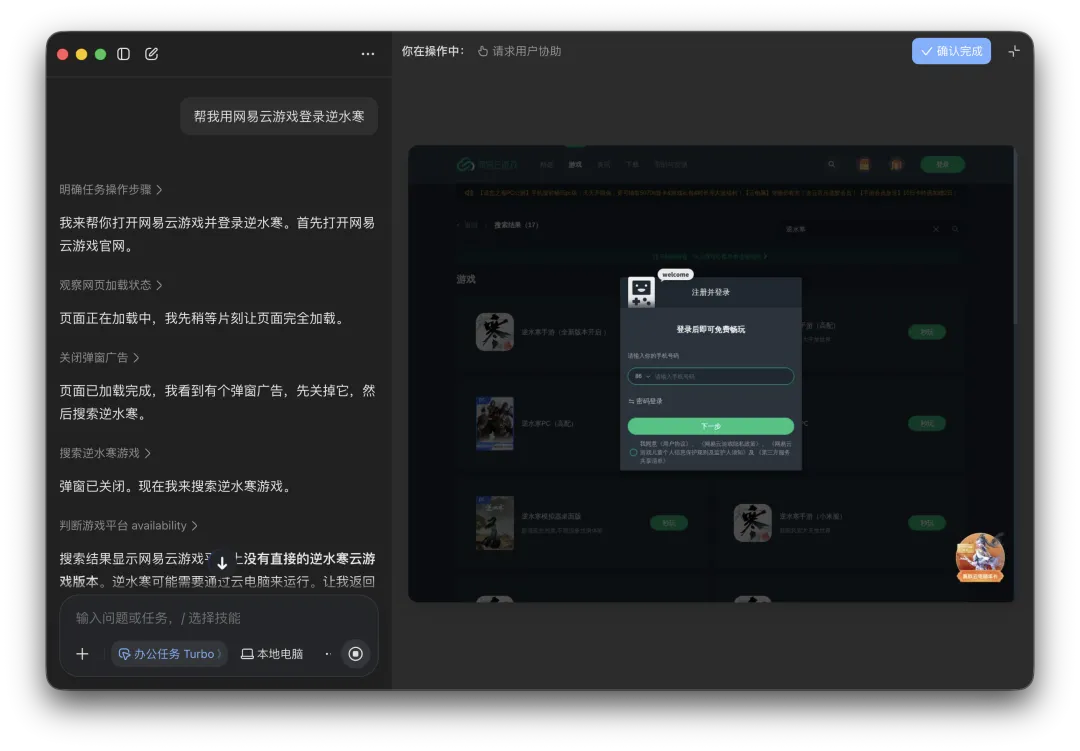
Task: Jump to latest message with down arrow
Action: click(222, 562)
